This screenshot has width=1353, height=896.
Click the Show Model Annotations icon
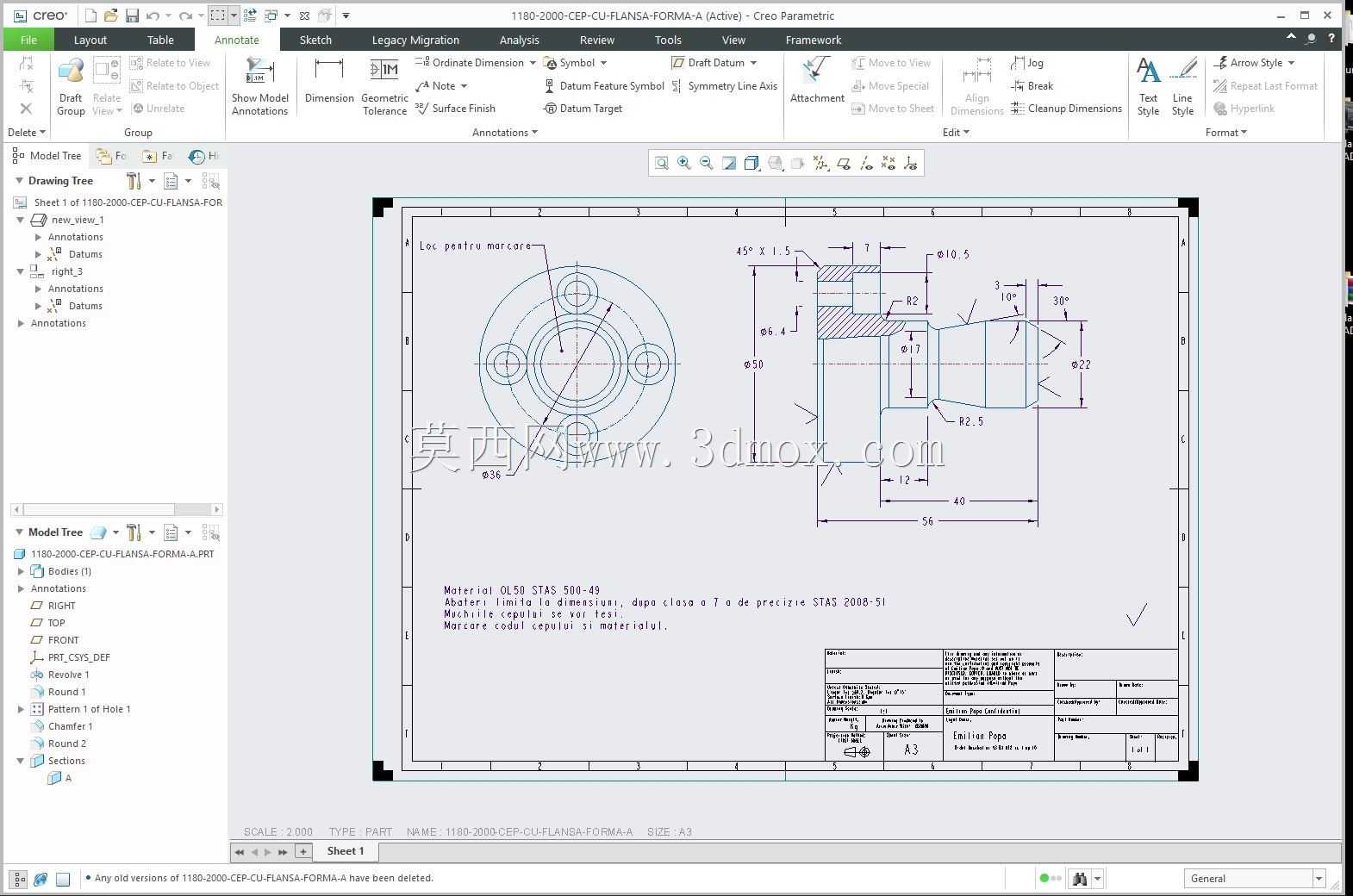coord(259,86)
